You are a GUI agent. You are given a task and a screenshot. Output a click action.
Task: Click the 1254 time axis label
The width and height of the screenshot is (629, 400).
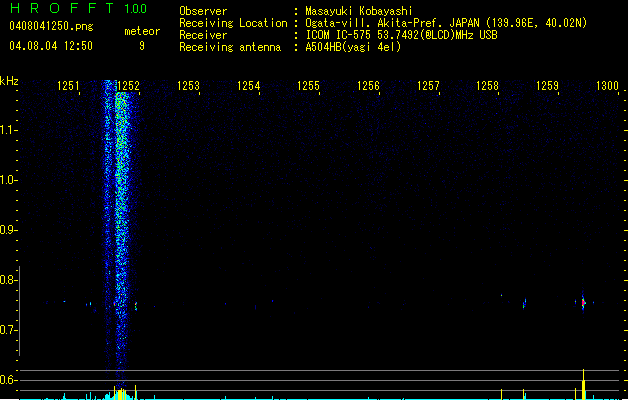click(248, 86)
